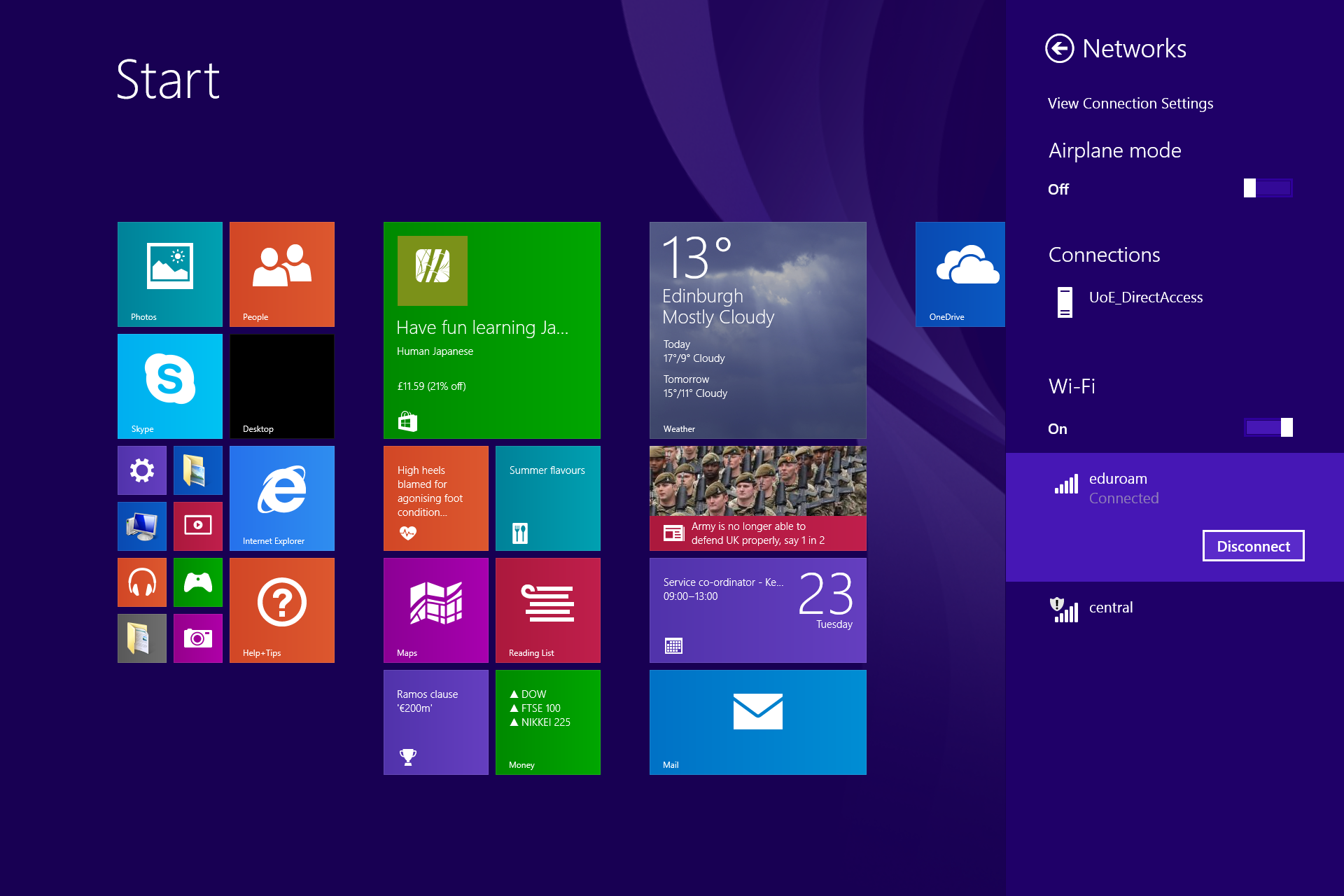1344x896 pixels.
Task: Open Help and Tips tile
Action: coord(282,608)
